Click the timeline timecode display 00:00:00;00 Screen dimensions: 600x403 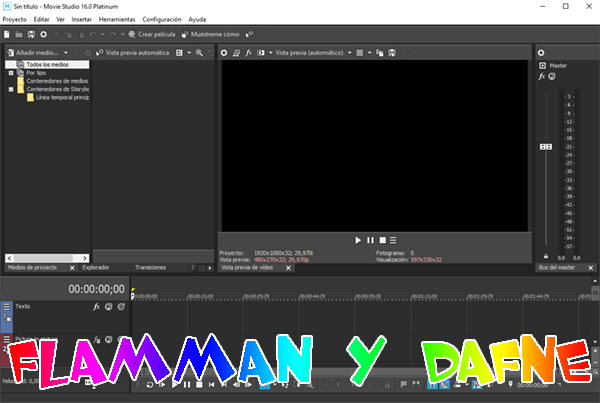point(96,289)
